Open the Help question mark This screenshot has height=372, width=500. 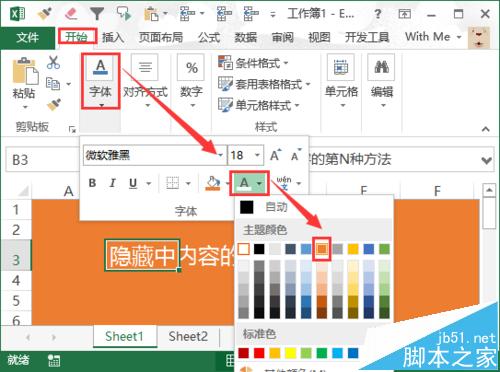(x=377, y=14)
